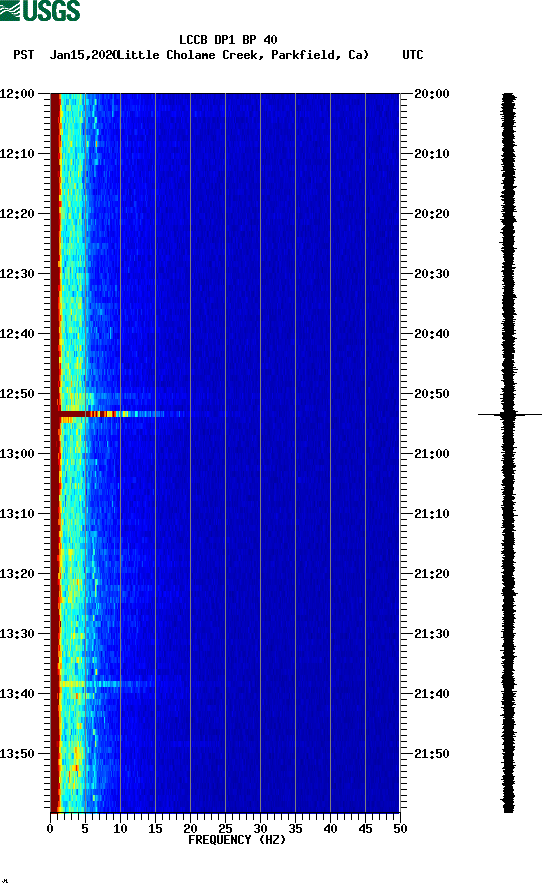Click the 21:30 UTC time label
The image size is (552, 892).
pos(432,634)
